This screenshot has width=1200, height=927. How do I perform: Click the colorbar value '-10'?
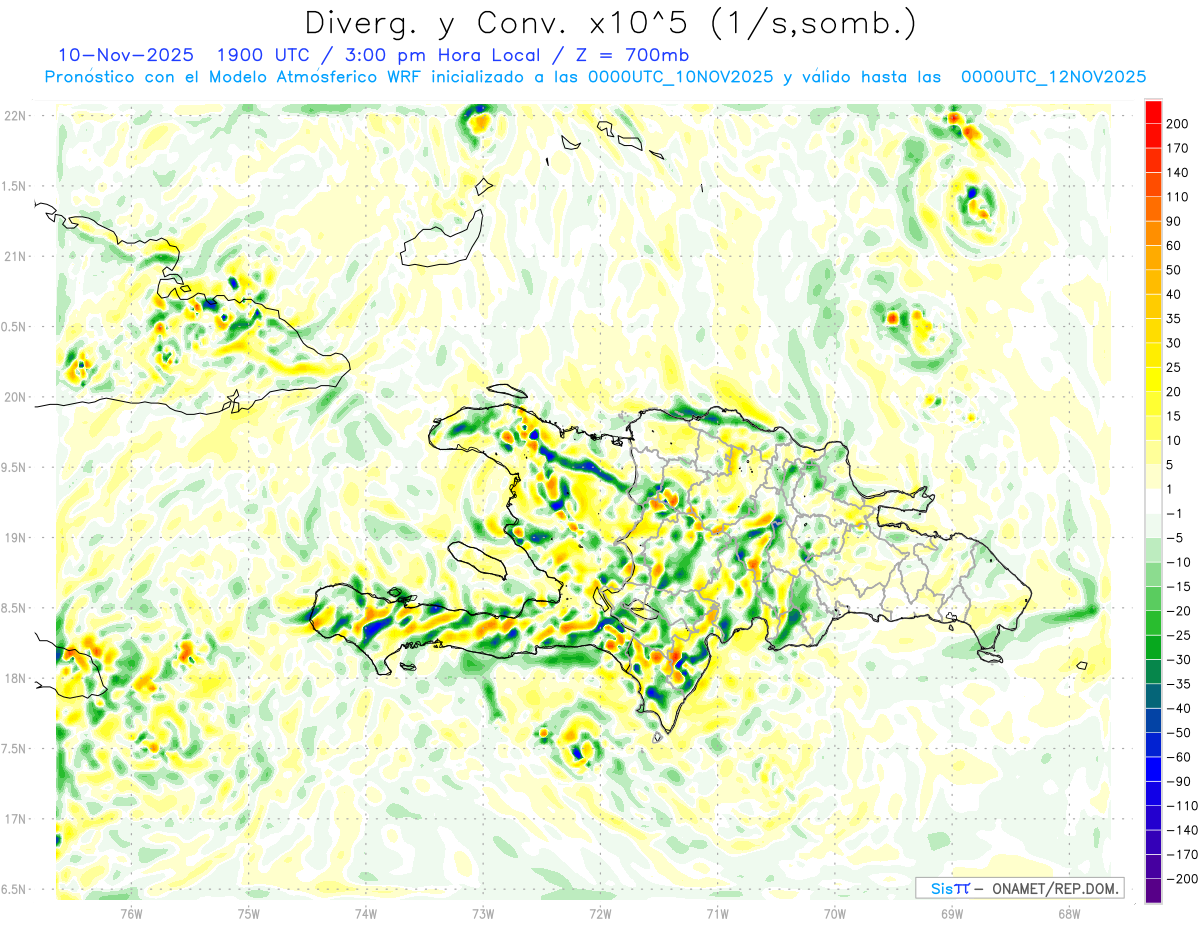tap(1179, 562)
